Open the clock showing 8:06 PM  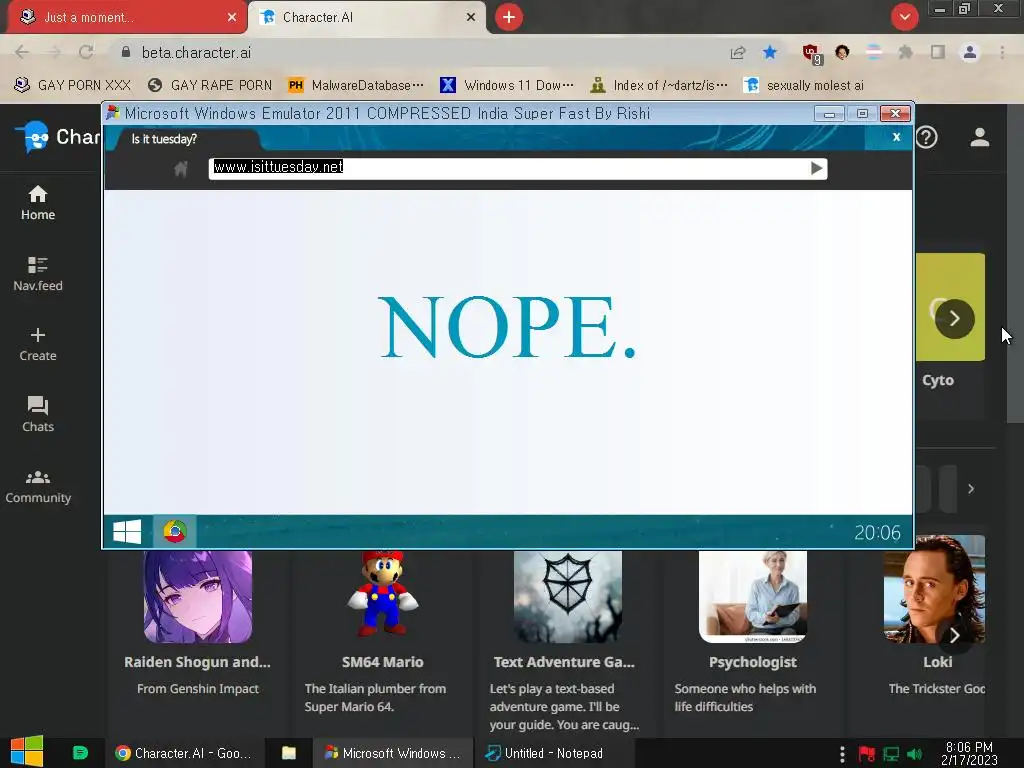click(969, 753)
